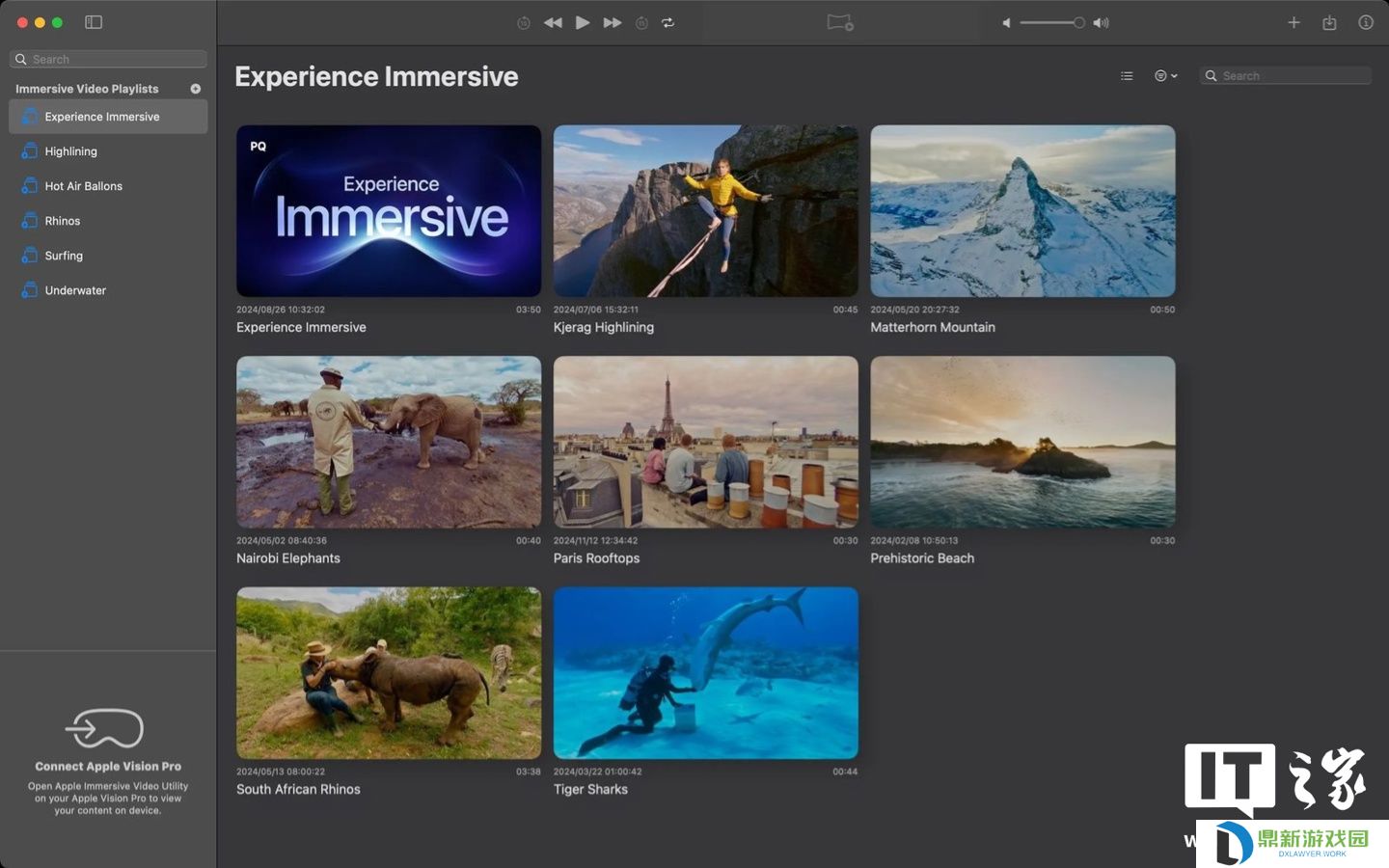The height and width of the screenshot is (868, 1389).
Task: Click the 00:44 duration text
Action: click(x=845, y=772)
